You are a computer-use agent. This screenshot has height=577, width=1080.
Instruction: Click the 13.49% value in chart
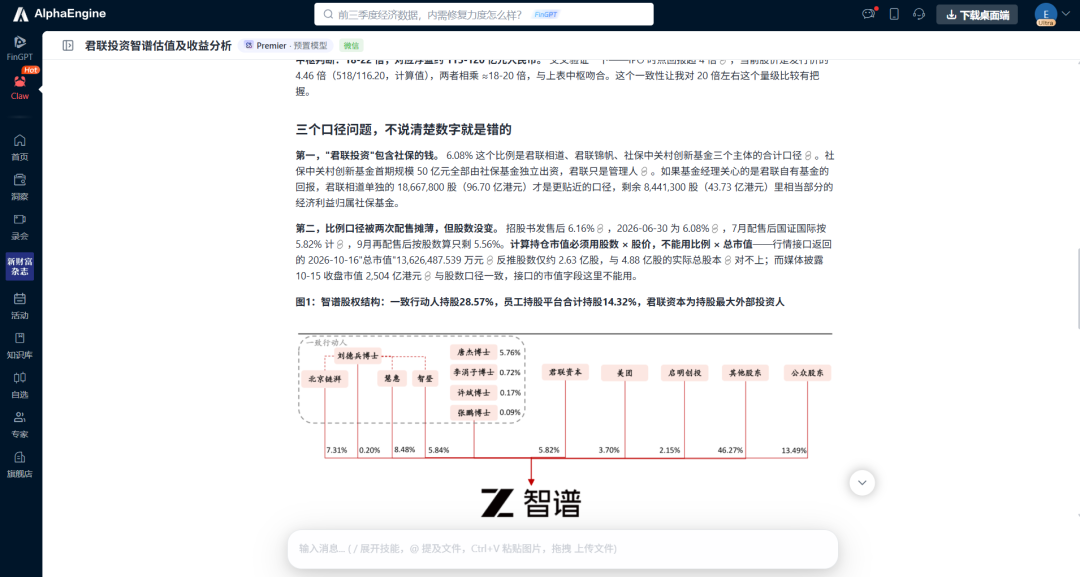point(793,450)
